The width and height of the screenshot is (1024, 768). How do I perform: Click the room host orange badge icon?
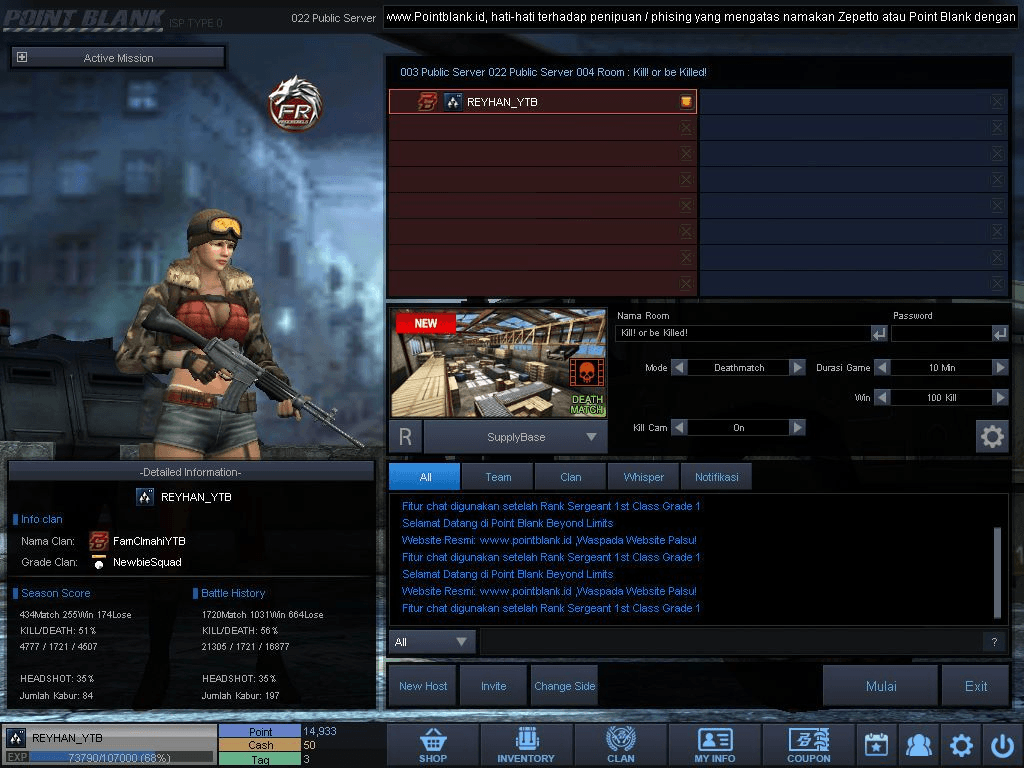(x=686, y=101)
